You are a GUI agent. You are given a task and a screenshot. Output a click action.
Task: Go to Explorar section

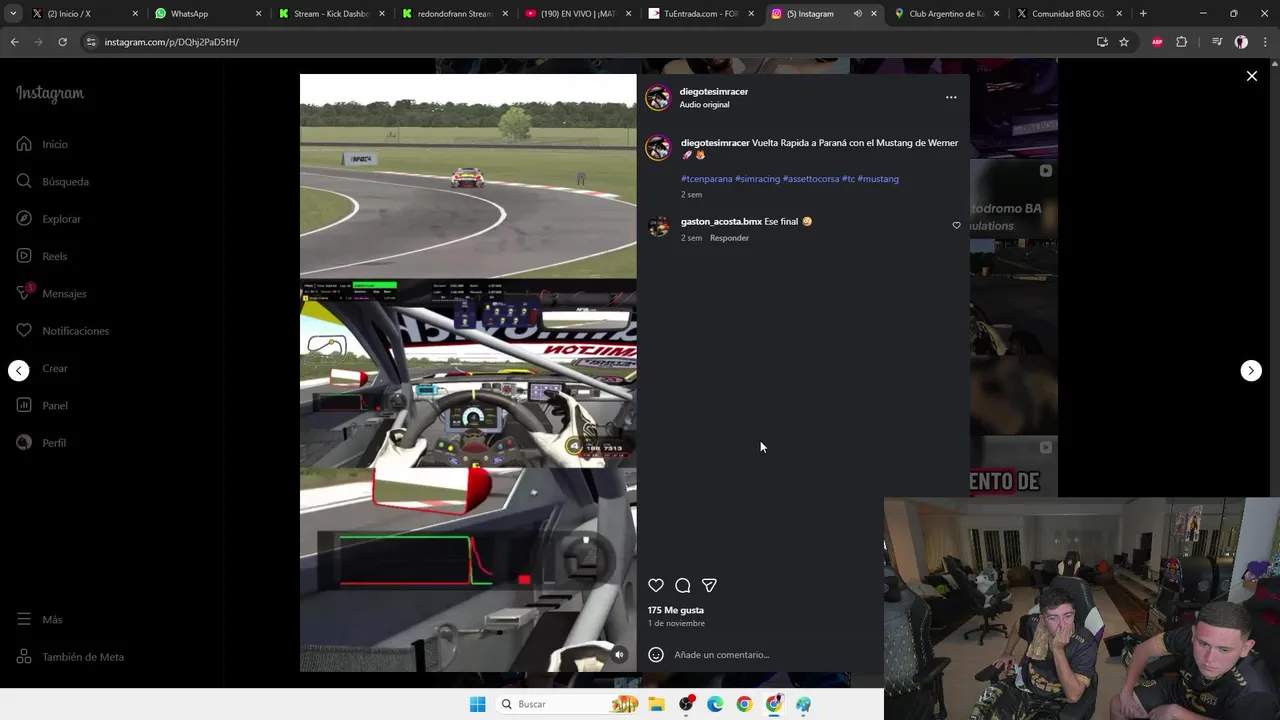49,219
